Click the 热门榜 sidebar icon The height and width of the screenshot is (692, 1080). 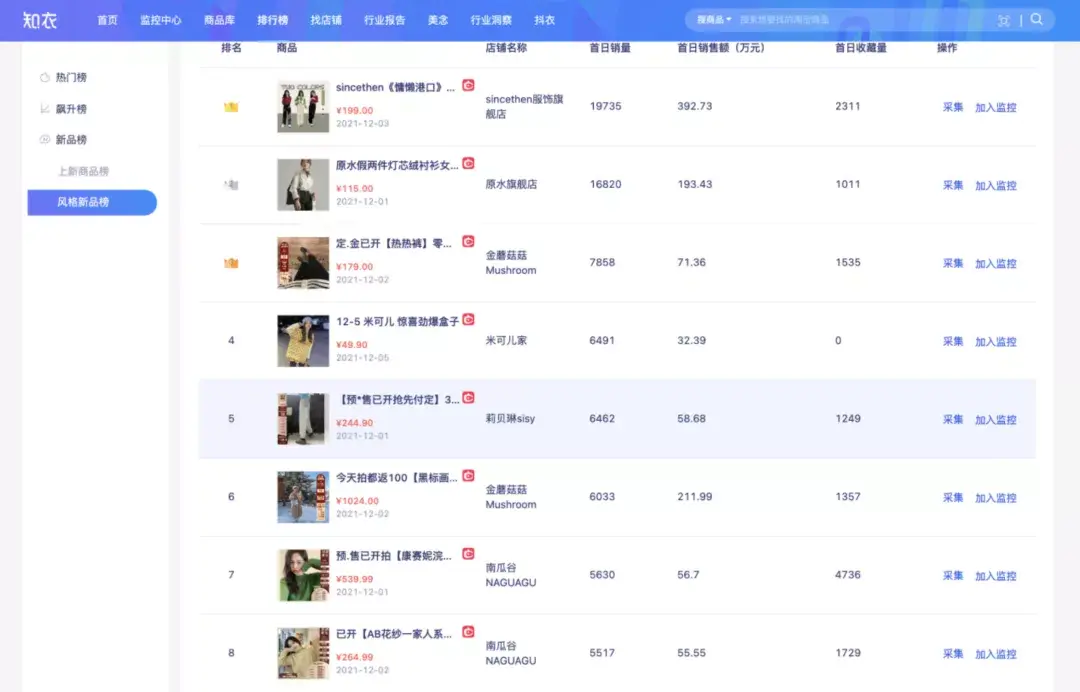tap(45, 77)
